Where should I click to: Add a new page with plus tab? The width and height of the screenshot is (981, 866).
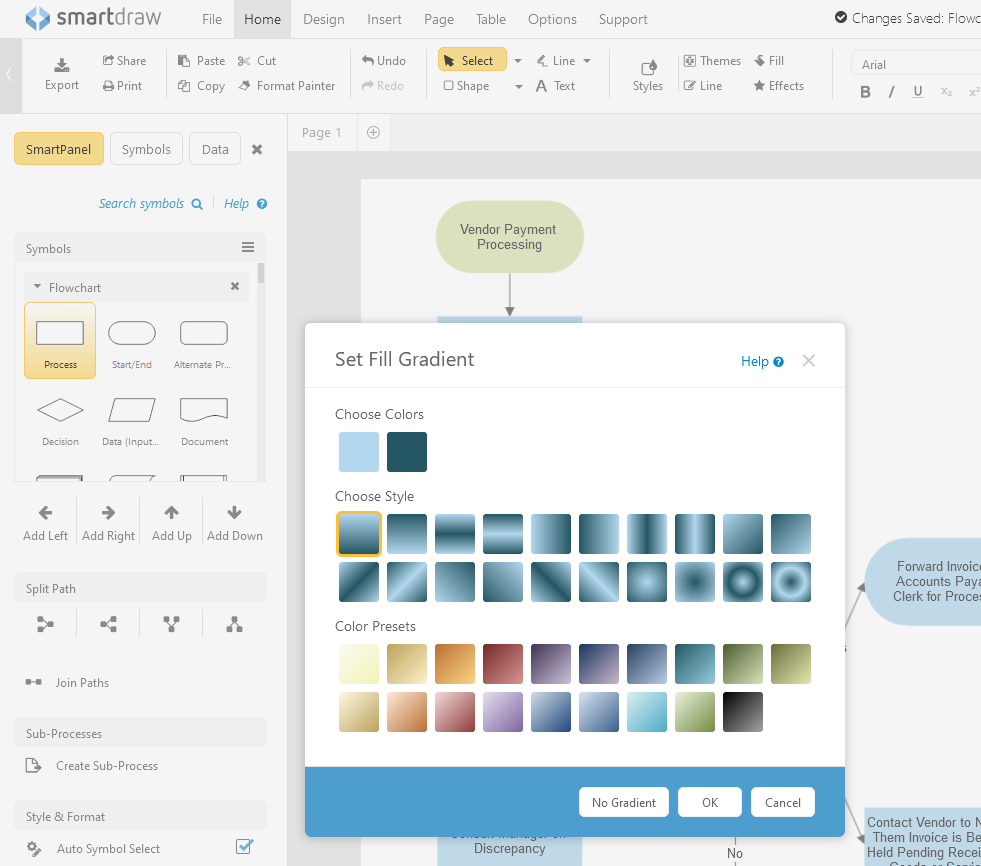[x=373, y=132]
